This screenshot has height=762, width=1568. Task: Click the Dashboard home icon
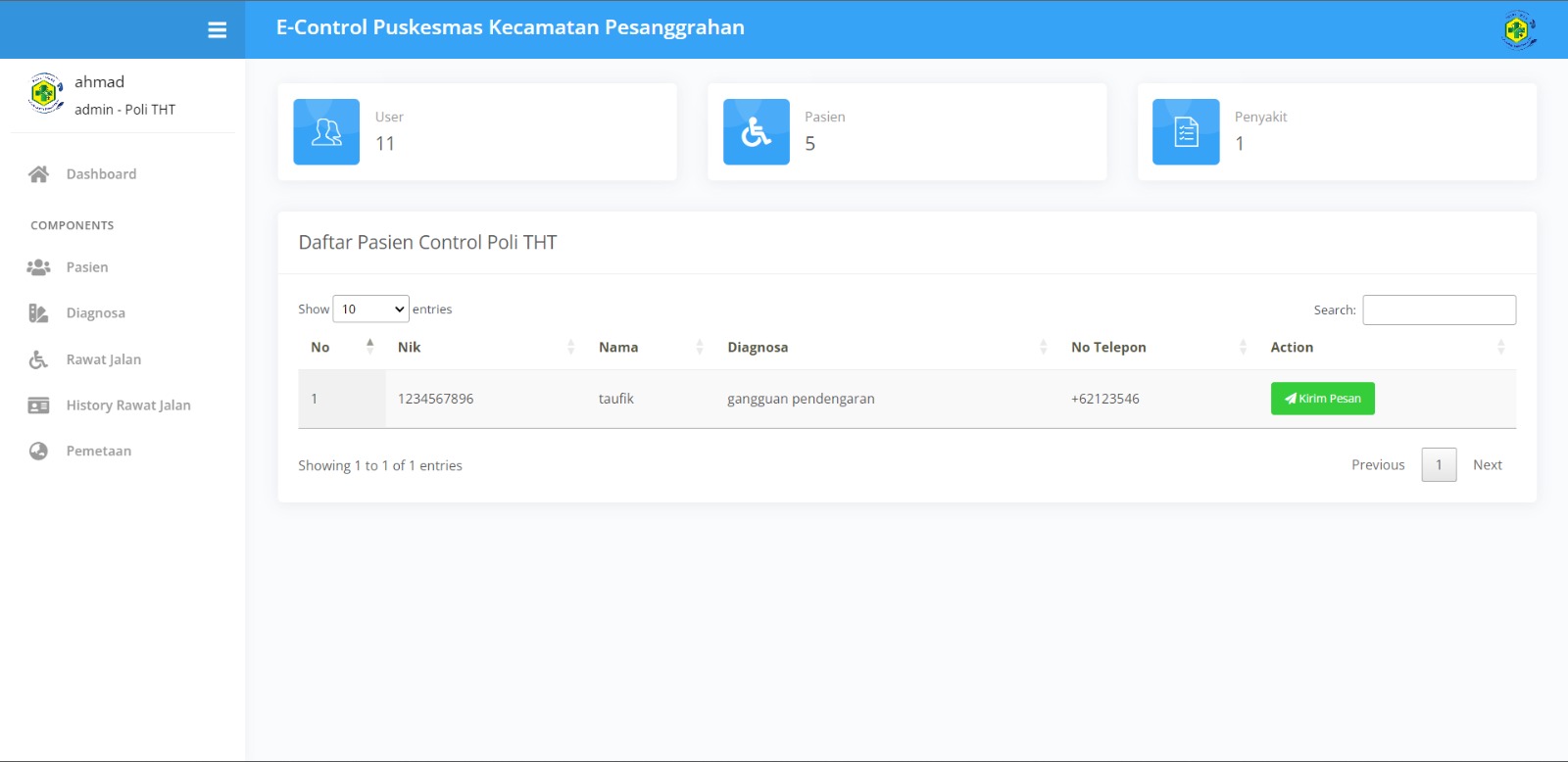(38, 174)
